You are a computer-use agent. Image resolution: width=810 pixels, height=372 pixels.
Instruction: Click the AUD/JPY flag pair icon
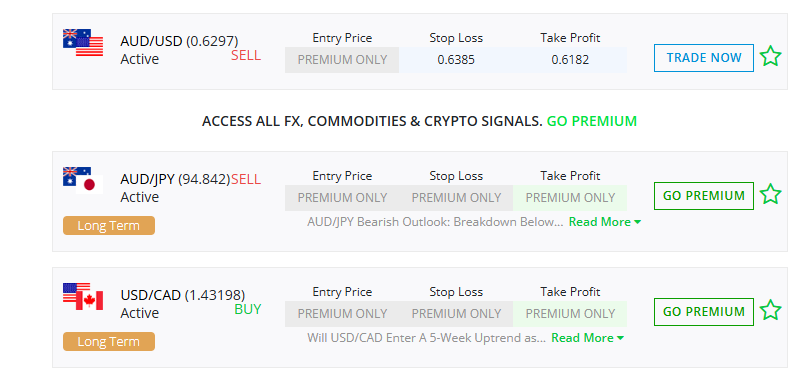tap(83, 180)
